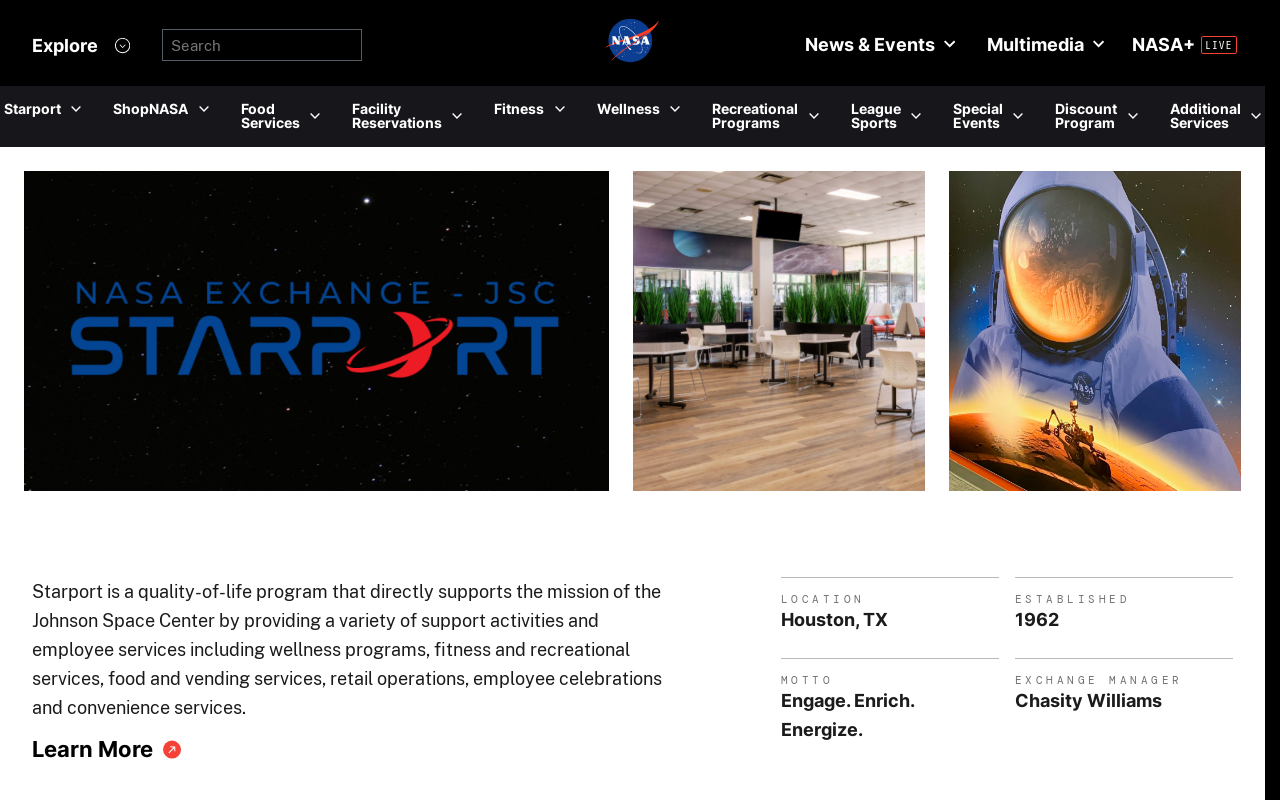This screenshot has width=1280, height=800.
Task: Click the 'MOTTO' label
Action: (806, 680)
